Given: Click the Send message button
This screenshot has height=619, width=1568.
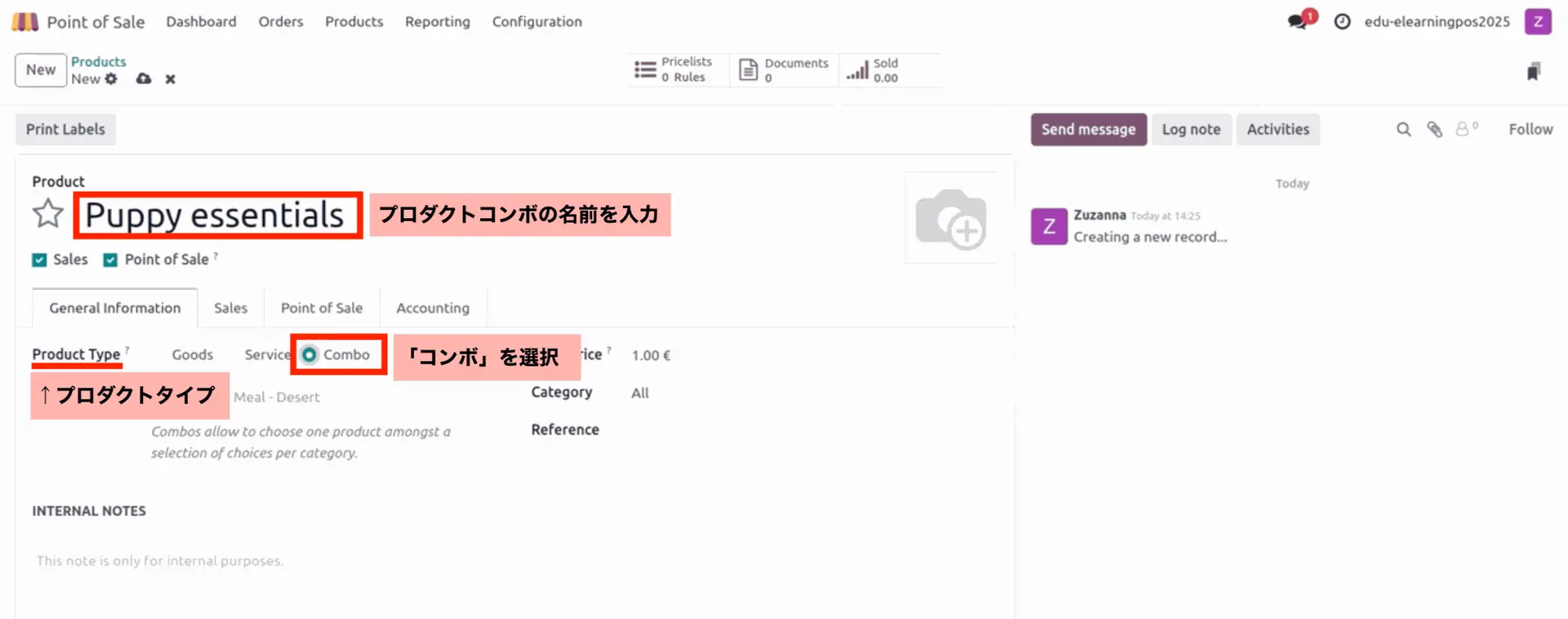Looking at the screenshot, I should (x=1089, y=130).
